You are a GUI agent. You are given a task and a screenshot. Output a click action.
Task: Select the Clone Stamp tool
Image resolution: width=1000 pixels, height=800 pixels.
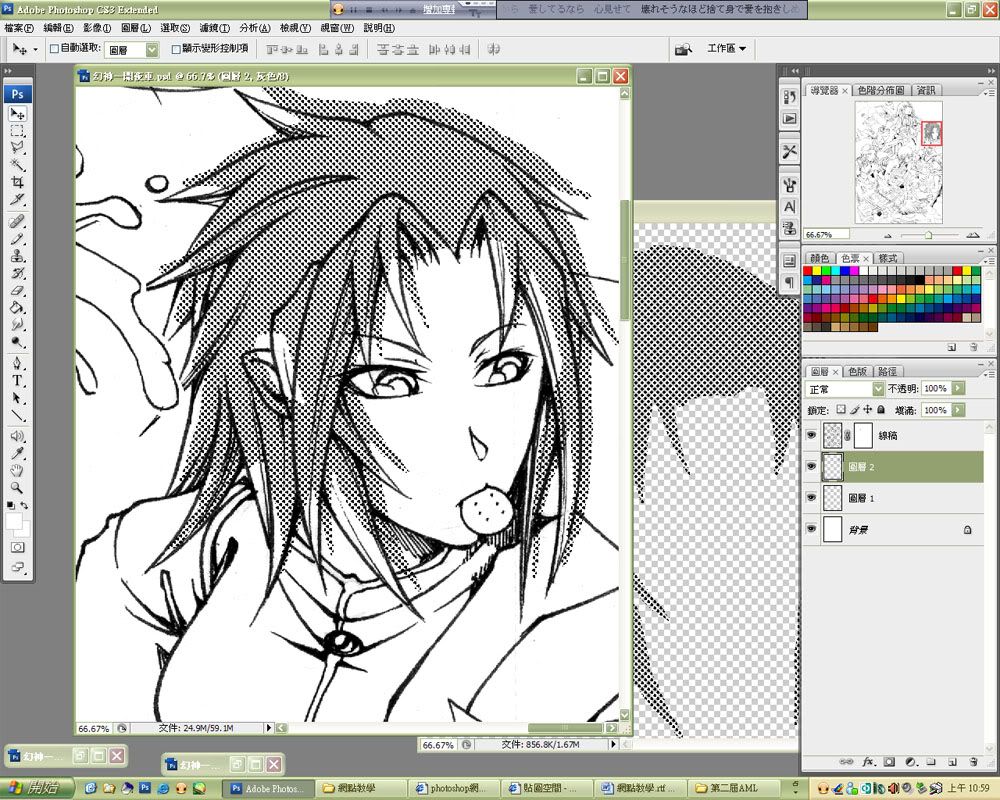click(17, 256)
